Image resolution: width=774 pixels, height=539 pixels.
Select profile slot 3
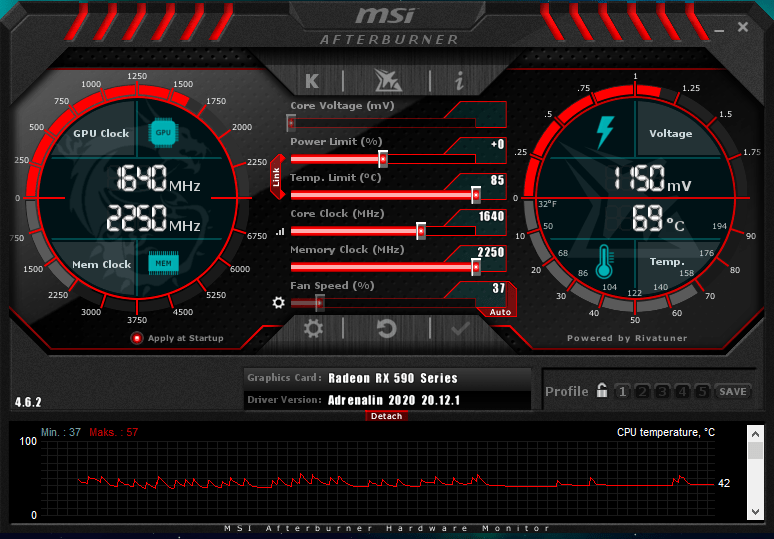pos(662,391)
